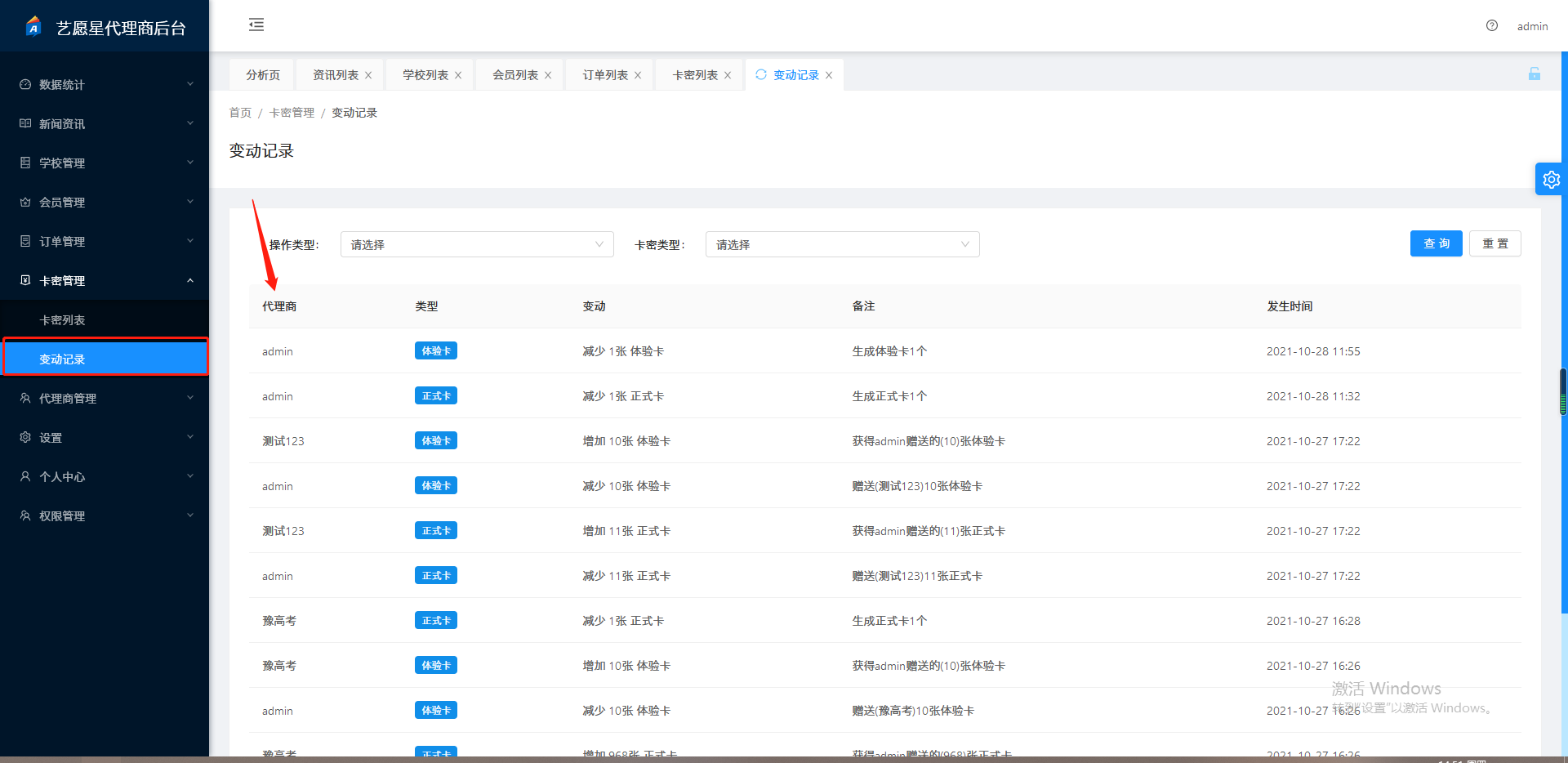Click the 发生时间 column header
This screenshot has height=763, width=1568.
coord(1290,306)
